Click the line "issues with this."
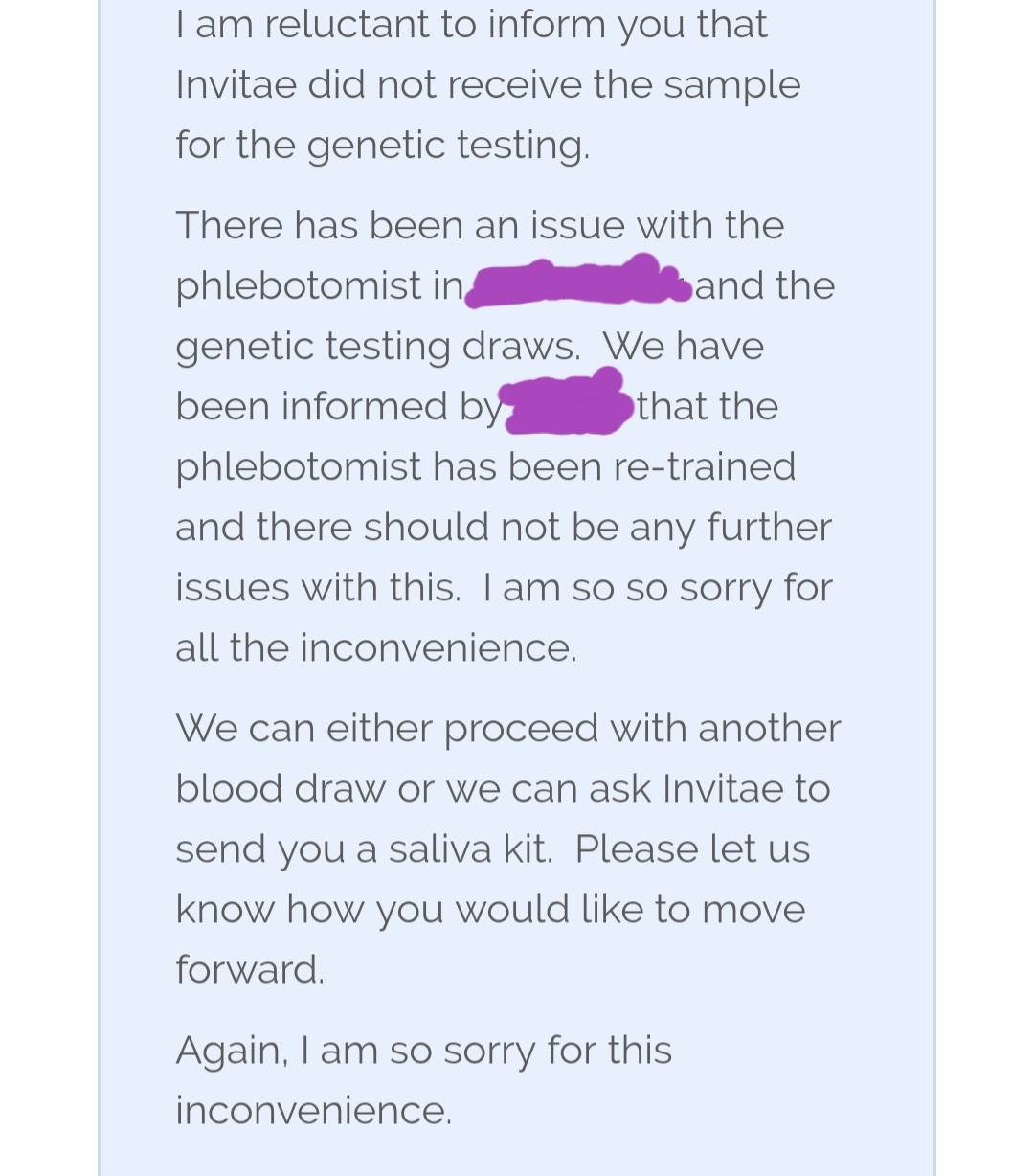1034x1176 pixels. point(317,588)
